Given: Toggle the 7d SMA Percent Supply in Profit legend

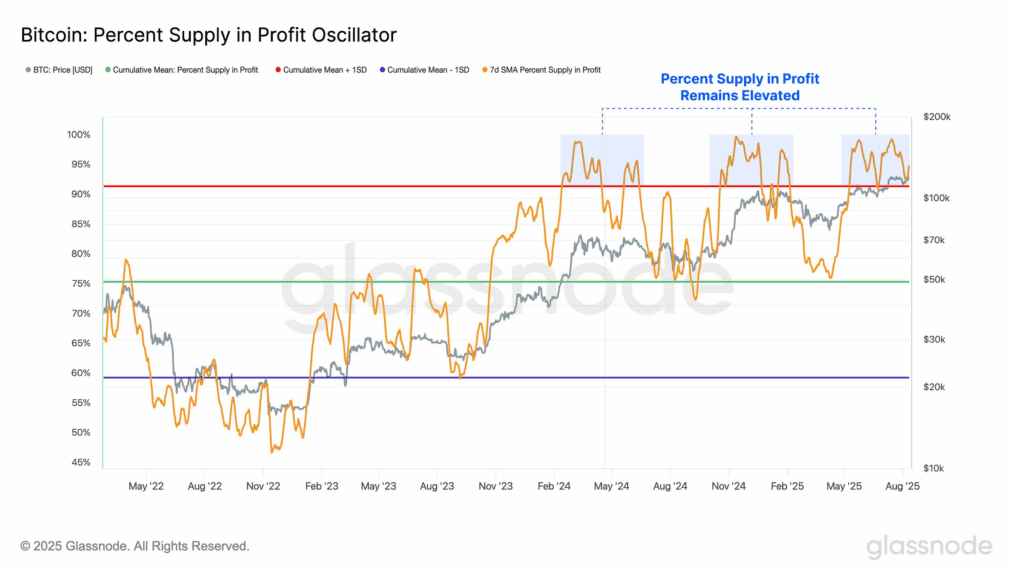Looking at the screenshot, I should coord(541,70).
